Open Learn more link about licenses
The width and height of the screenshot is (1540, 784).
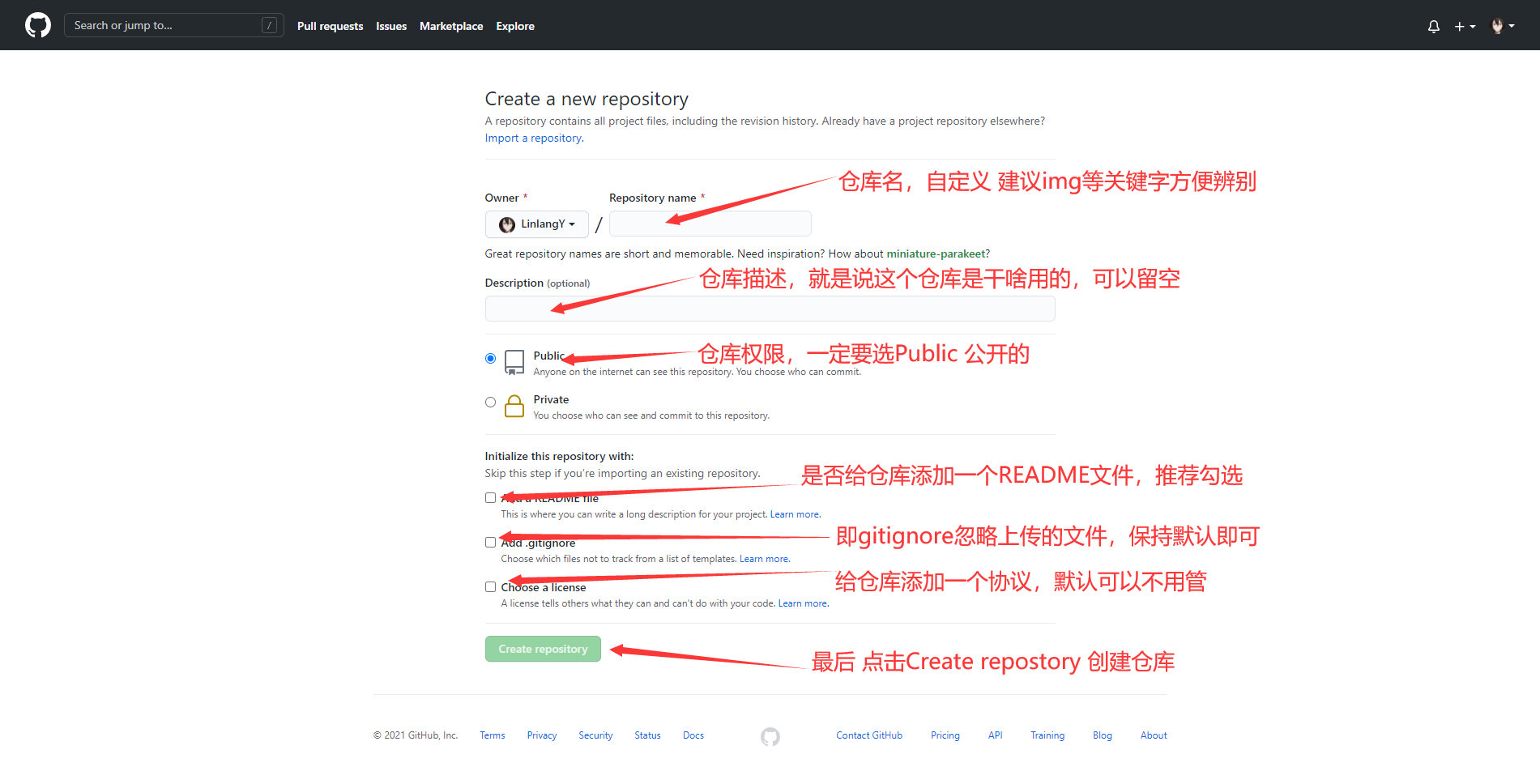point(803,603)
